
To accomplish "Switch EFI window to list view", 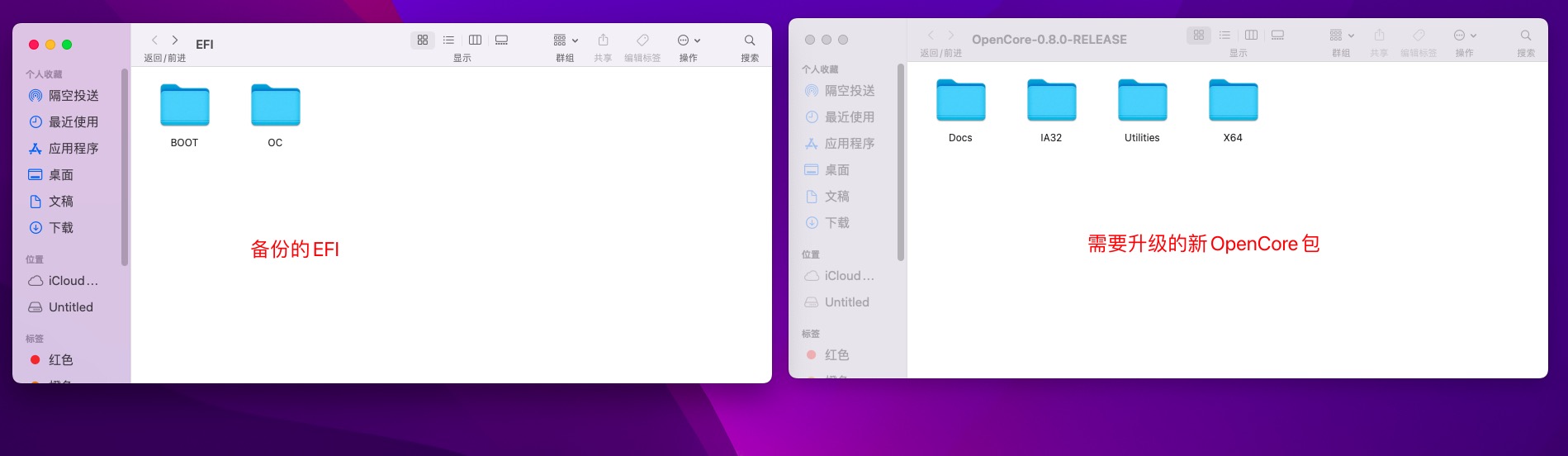I will coord(448,40).
